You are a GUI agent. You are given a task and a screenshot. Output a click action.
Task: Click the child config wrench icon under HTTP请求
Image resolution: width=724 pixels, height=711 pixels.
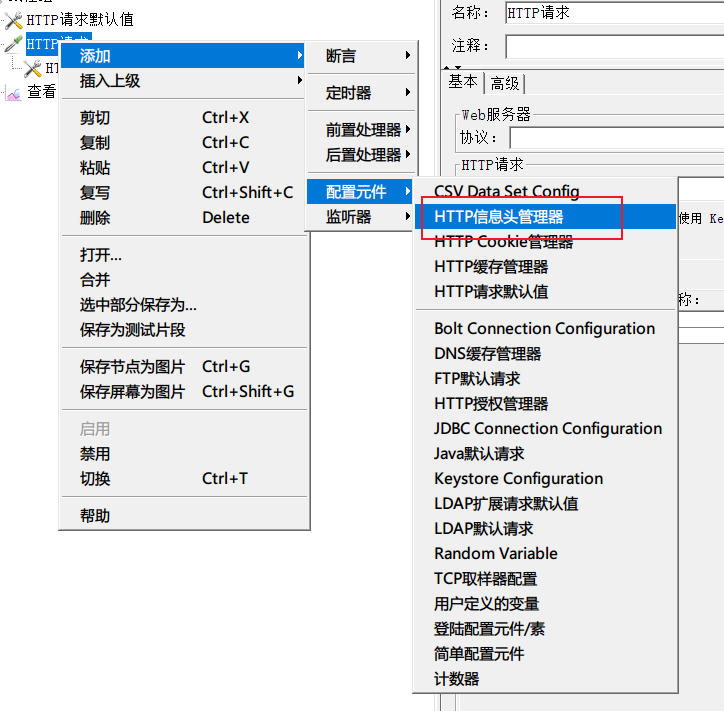[32, 69]
